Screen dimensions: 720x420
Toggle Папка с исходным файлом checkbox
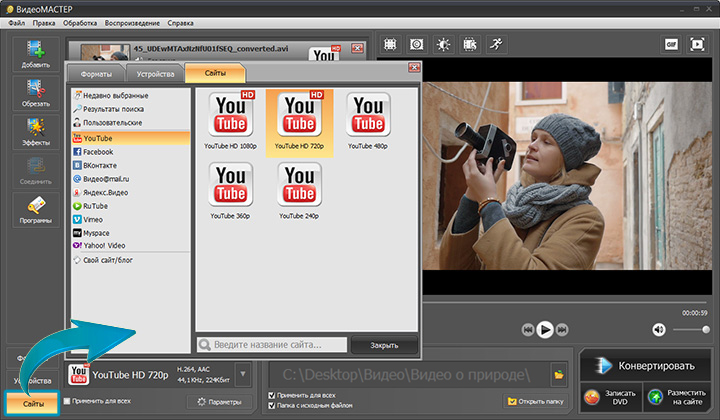click(271, 405)
